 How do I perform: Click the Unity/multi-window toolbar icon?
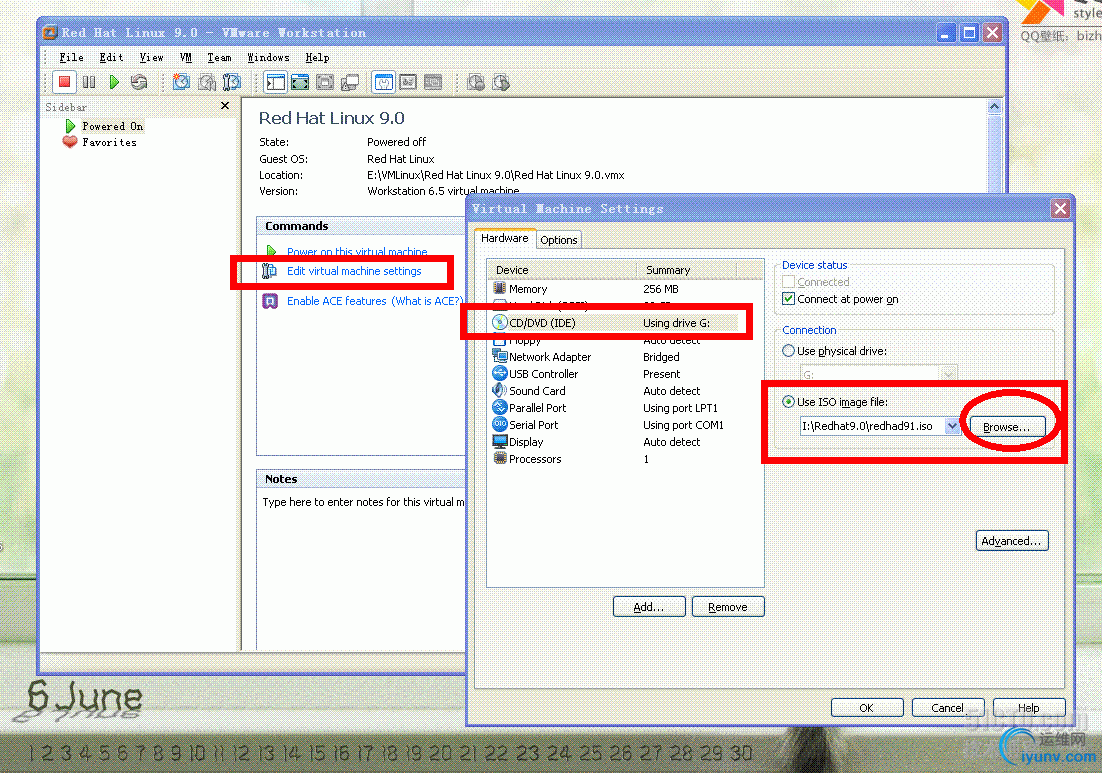coord(349,82)
